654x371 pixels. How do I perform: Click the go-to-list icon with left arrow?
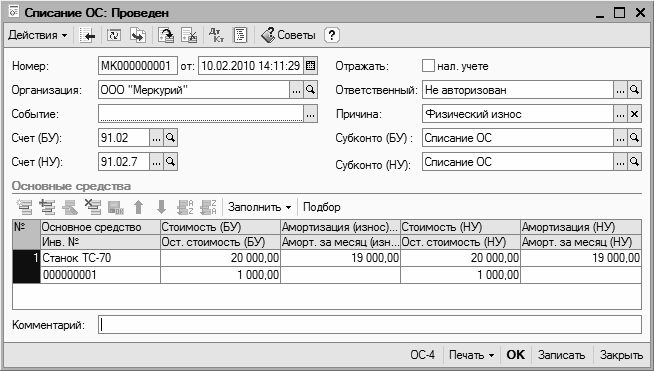point(87,35)
